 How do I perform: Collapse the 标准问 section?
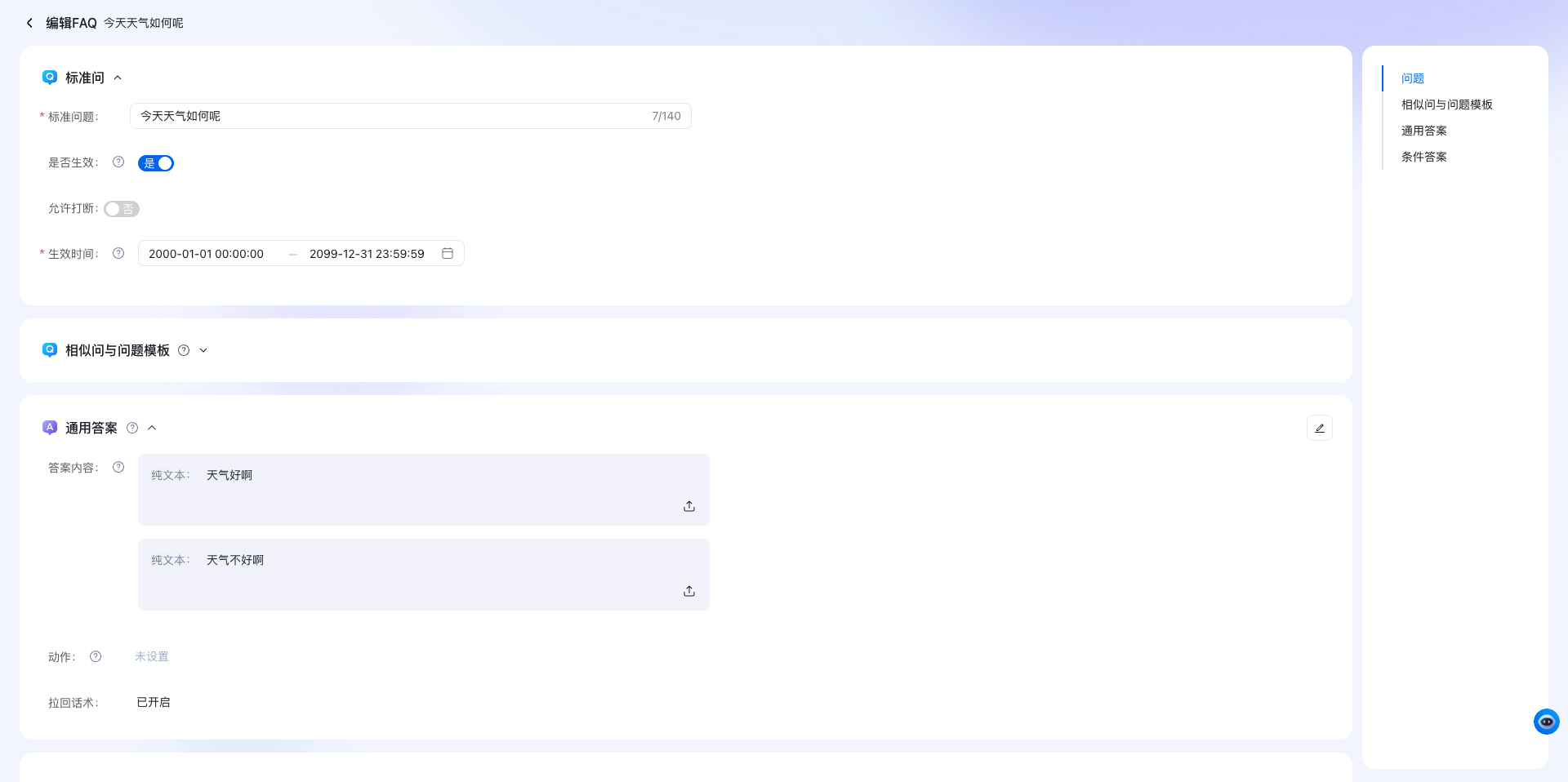[118, 78]
